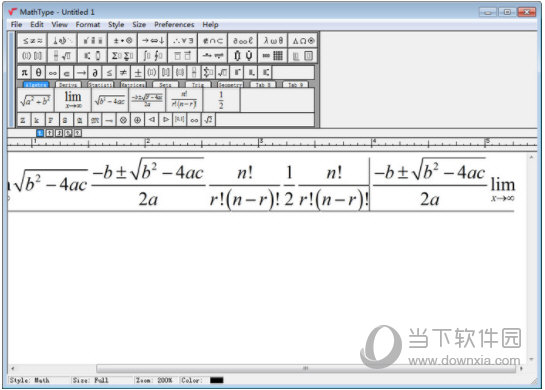Select the decimal-aligned tab stop

[x=78, y=133]
